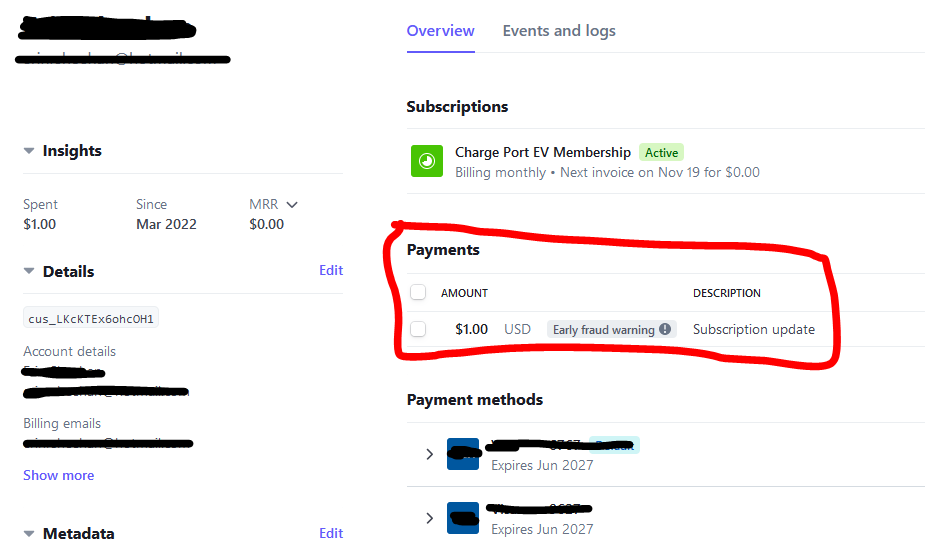Copy the customer ID cus_LKcKTEx6ohcOH1
This screenshot has width=925, height=548.
coord(91,319)
